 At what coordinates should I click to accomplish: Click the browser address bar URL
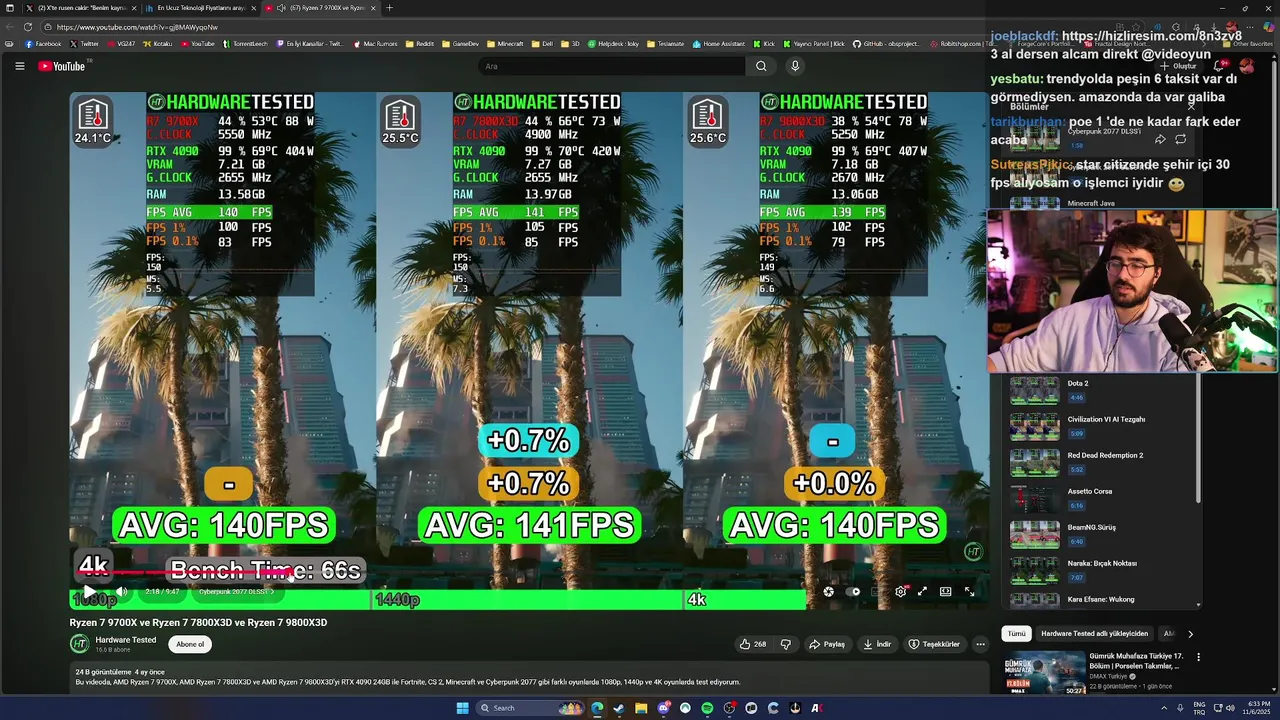point(137,27)
